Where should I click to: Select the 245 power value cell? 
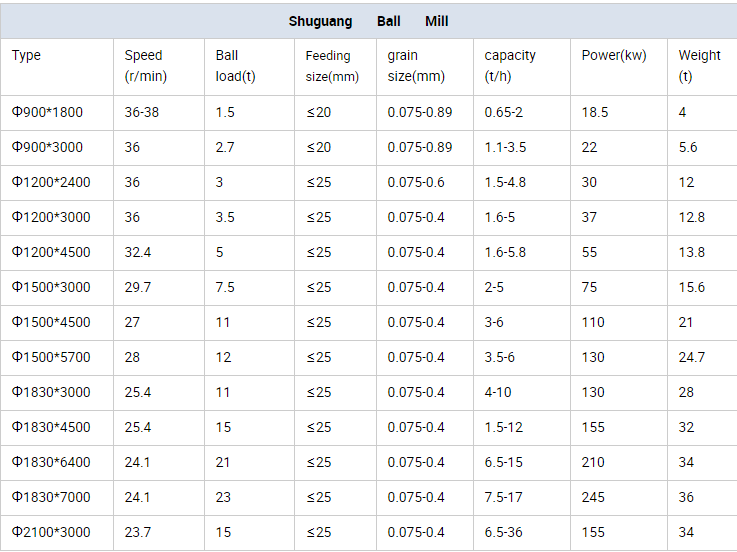tap(593, 497)
